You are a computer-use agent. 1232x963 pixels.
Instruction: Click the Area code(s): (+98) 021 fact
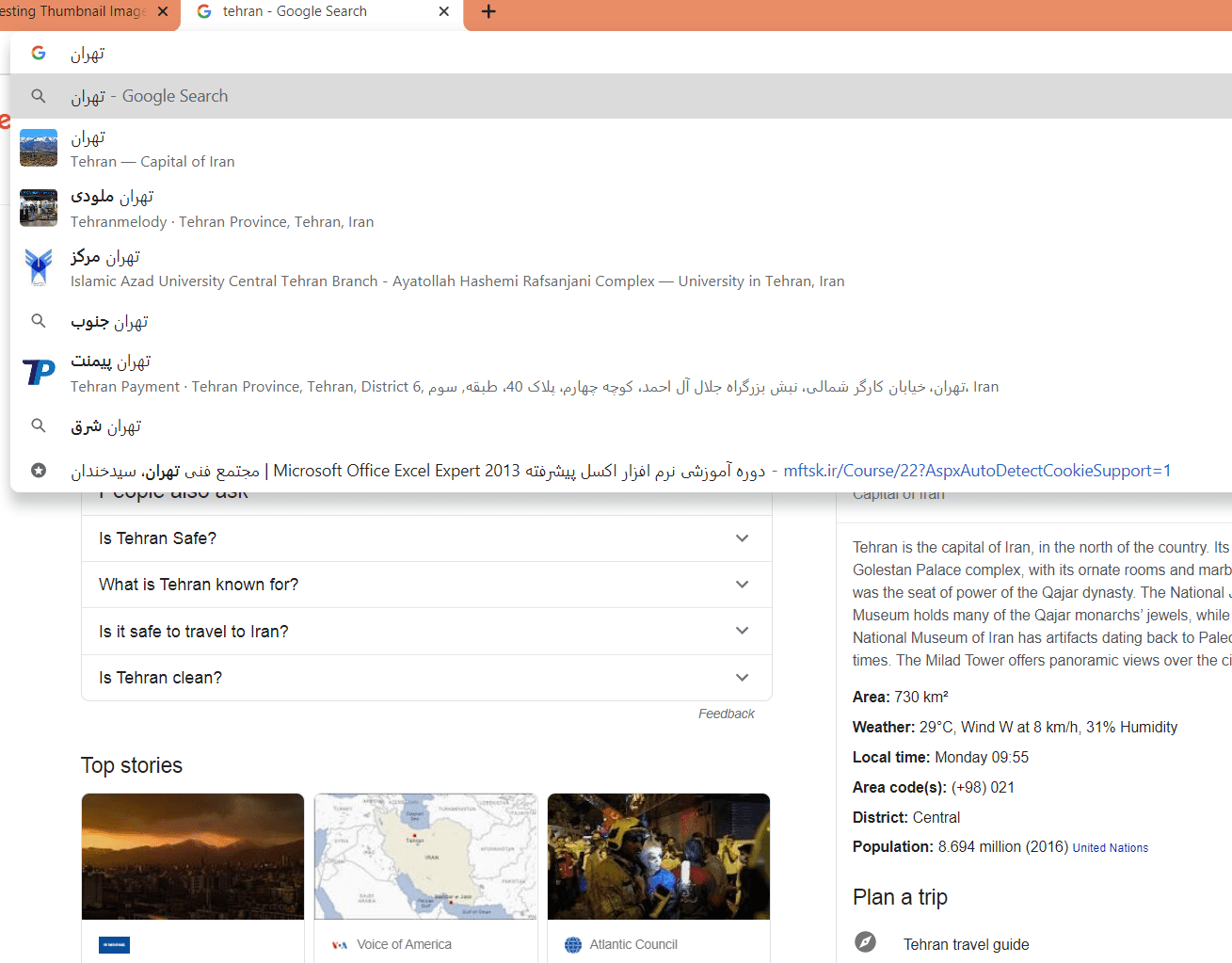[934, 788]
